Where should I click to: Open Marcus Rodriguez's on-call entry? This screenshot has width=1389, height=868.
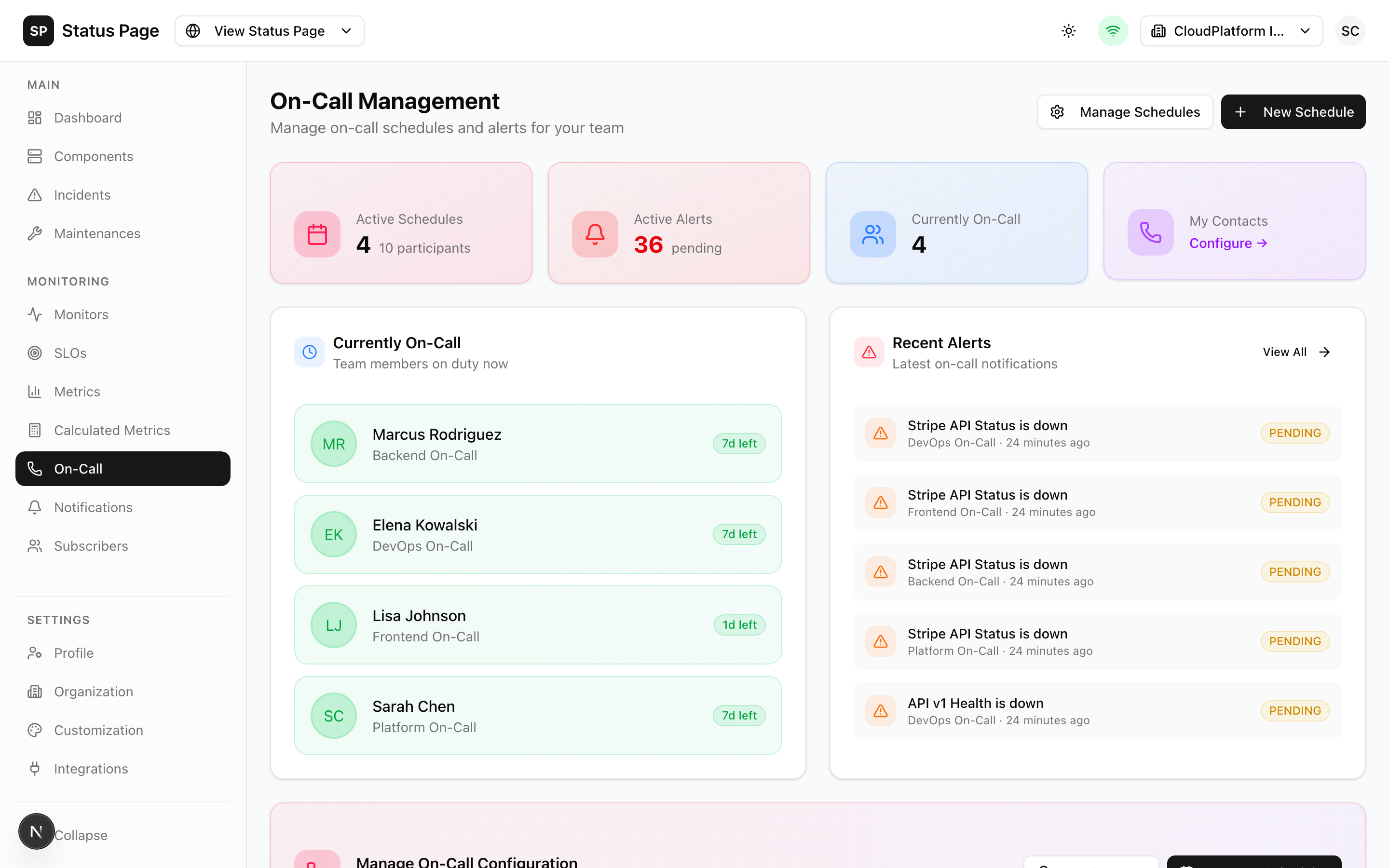537,443
